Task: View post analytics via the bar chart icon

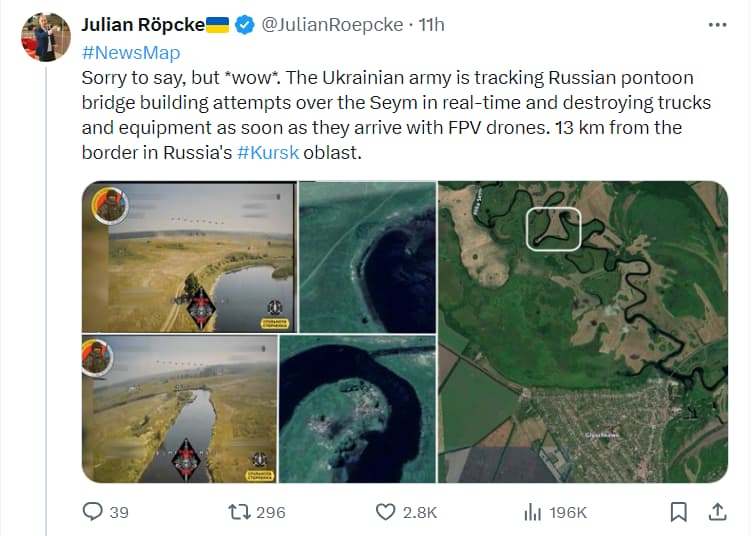Action: 532,512
